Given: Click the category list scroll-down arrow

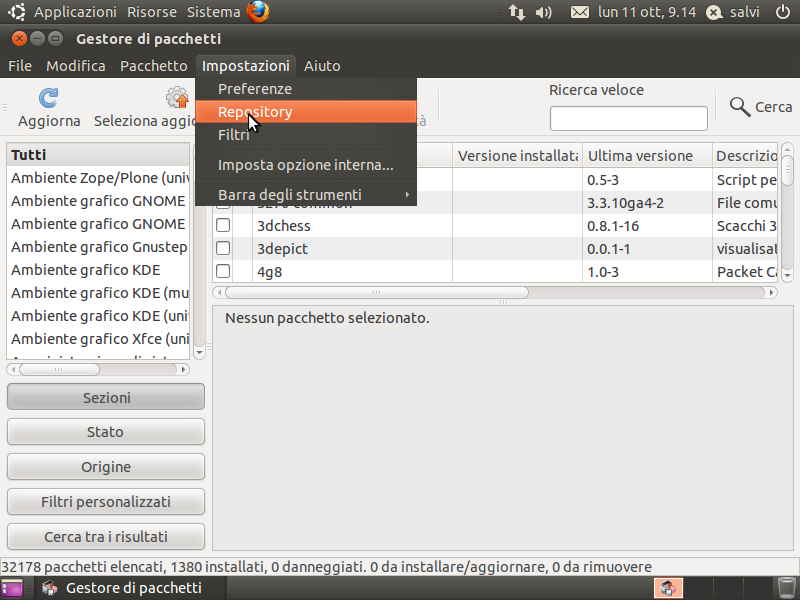Looking at the screenshot, I should click(x=199, y=353).
